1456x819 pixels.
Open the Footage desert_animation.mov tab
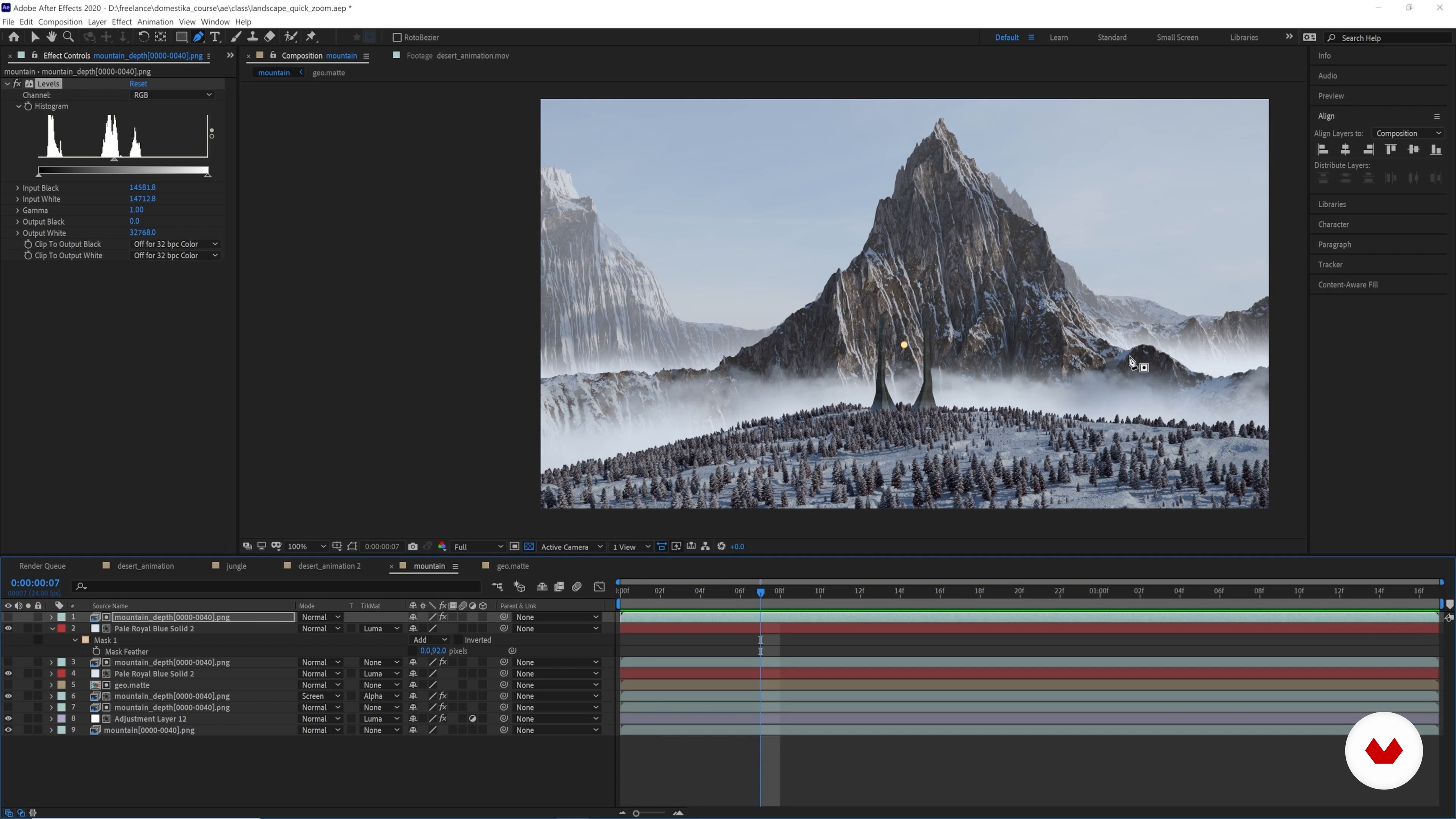click(457, 55)
